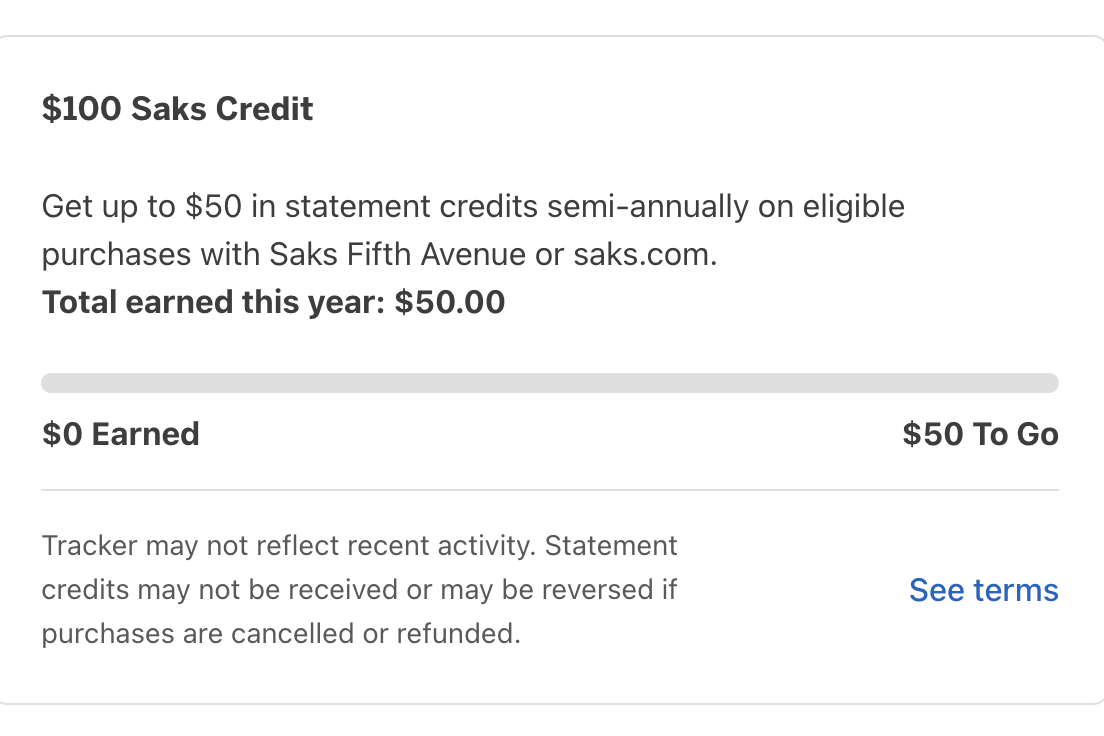Click the saks.com mention in the description
This screenshot has height=736, width=1104.
pyautogui.click(x=646, y=253)
